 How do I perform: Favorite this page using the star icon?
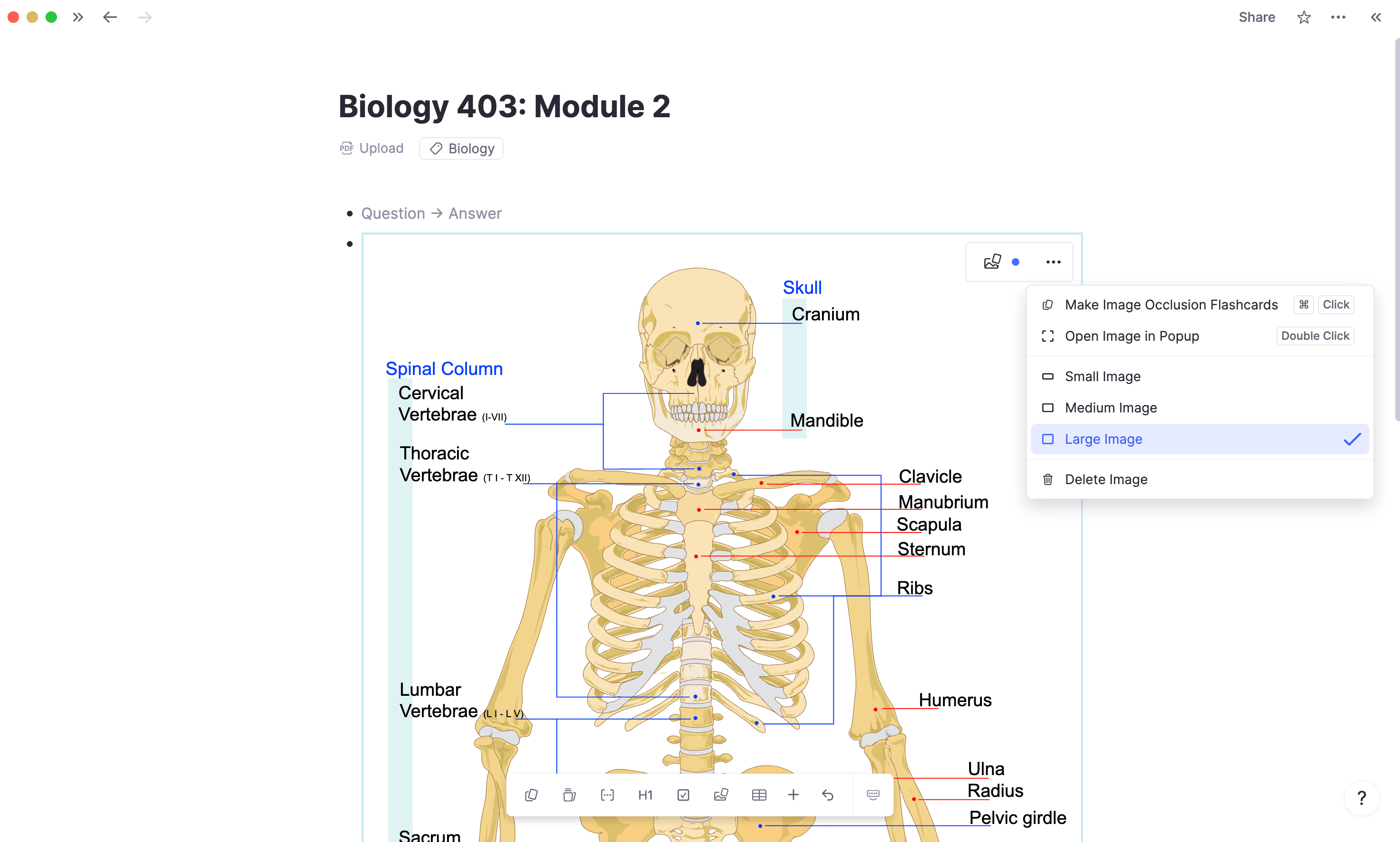coord(1303,17)
